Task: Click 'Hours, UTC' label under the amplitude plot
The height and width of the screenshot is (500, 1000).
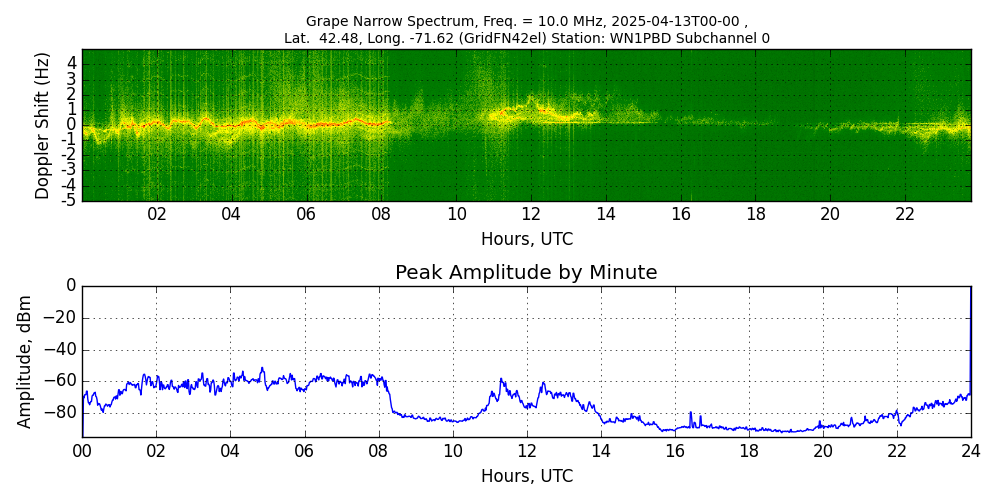Action: click(x=526, y=476)
